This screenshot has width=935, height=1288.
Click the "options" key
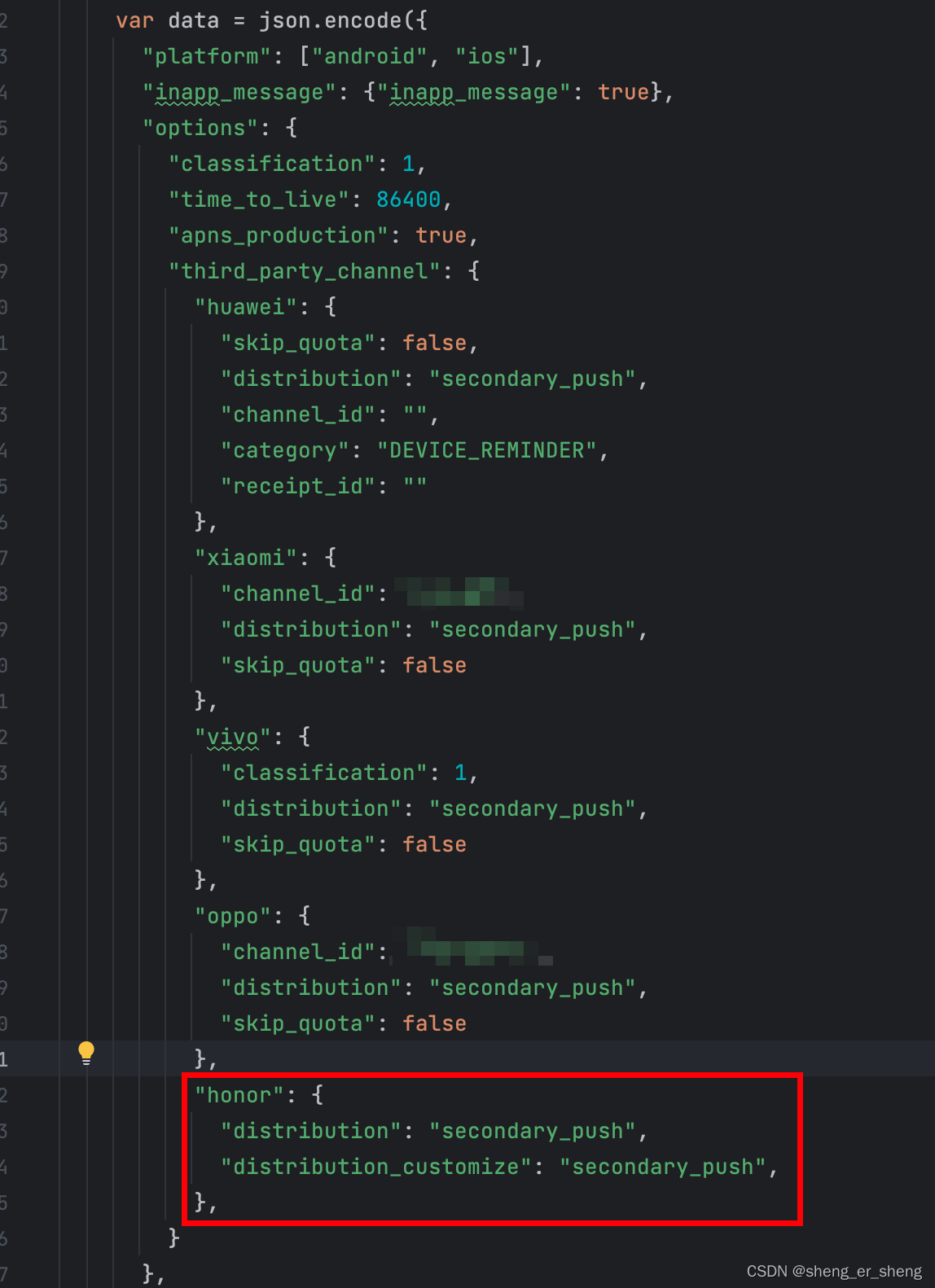(200, 128)
